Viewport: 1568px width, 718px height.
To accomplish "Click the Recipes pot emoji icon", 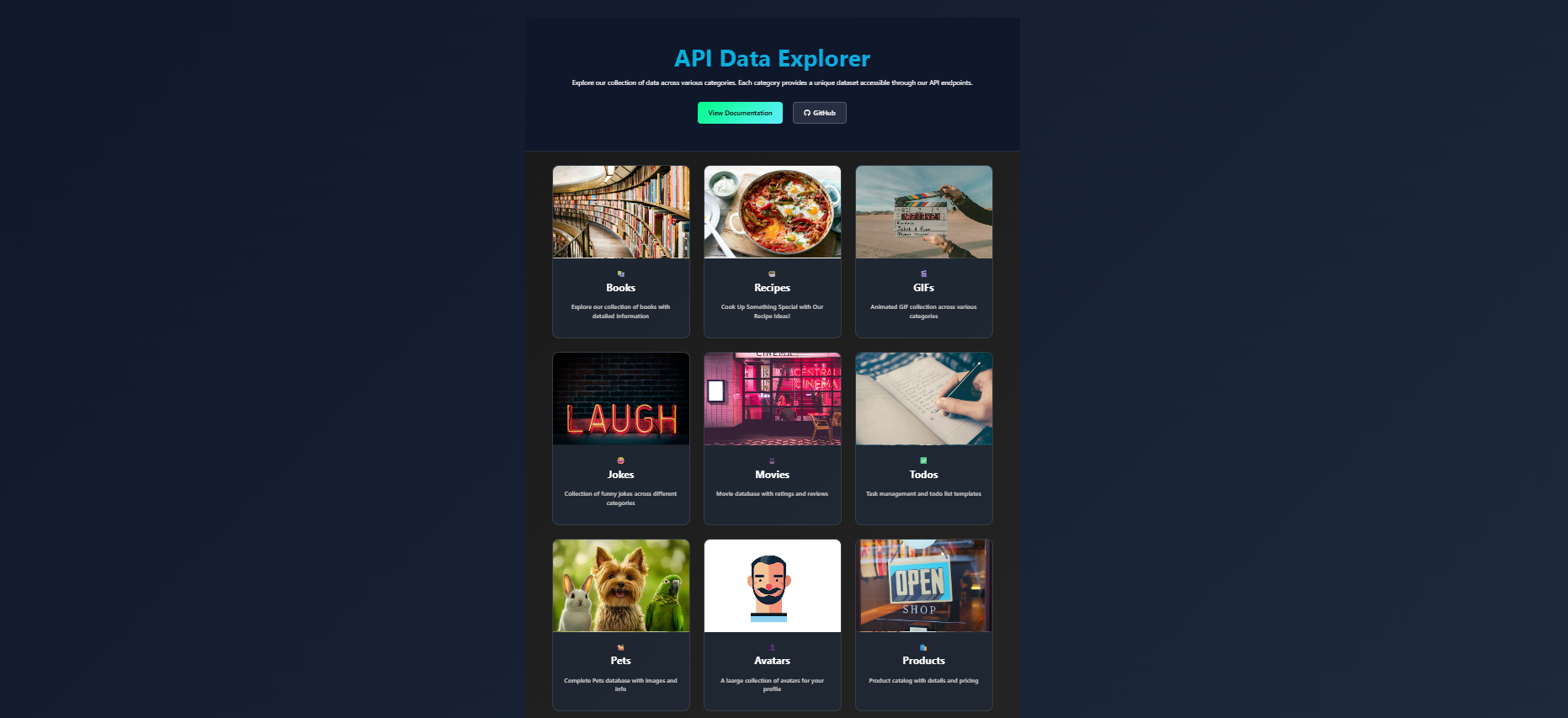I will 773,274.
